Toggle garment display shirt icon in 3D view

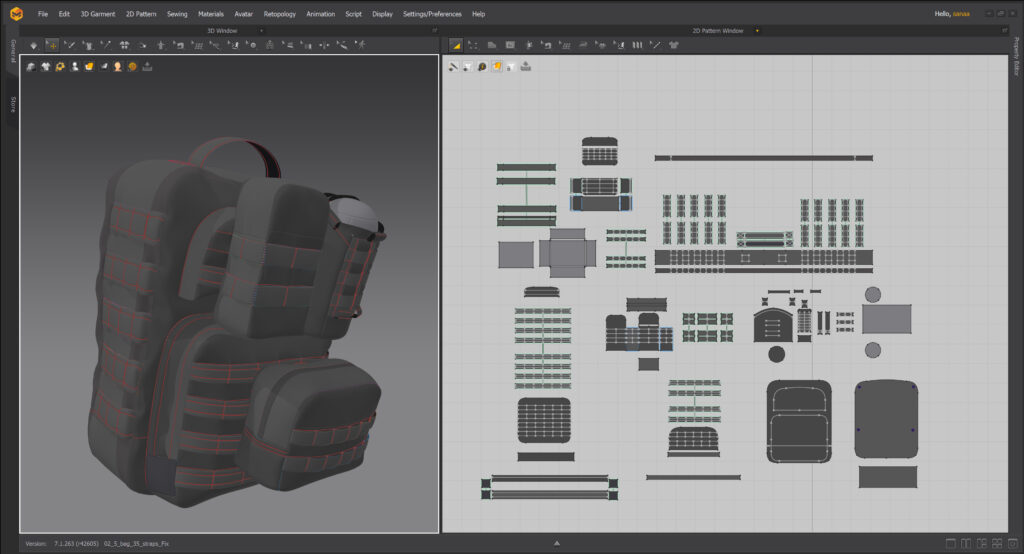point(46,67)
